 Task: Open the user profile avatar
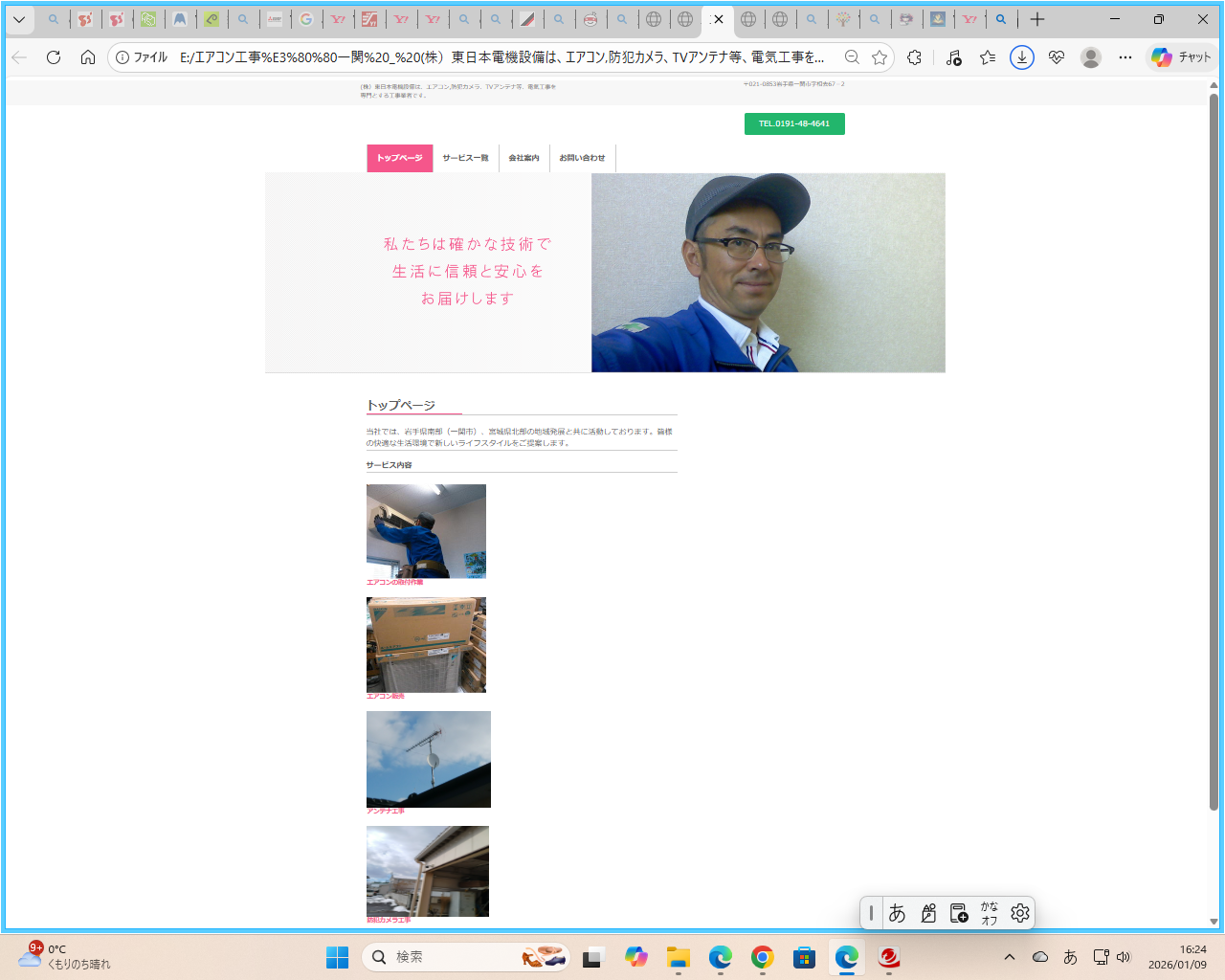tap(1090, 57)
